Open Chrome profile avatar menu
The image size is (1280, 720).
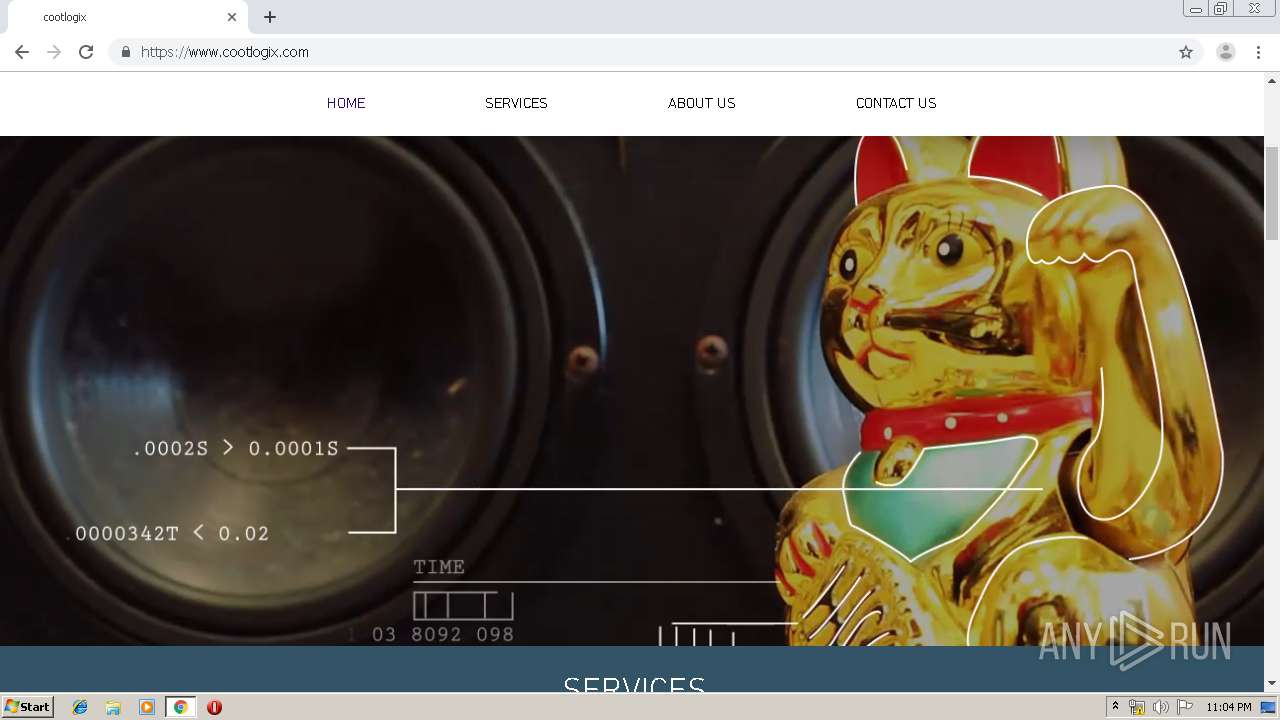coord(1226,52)
